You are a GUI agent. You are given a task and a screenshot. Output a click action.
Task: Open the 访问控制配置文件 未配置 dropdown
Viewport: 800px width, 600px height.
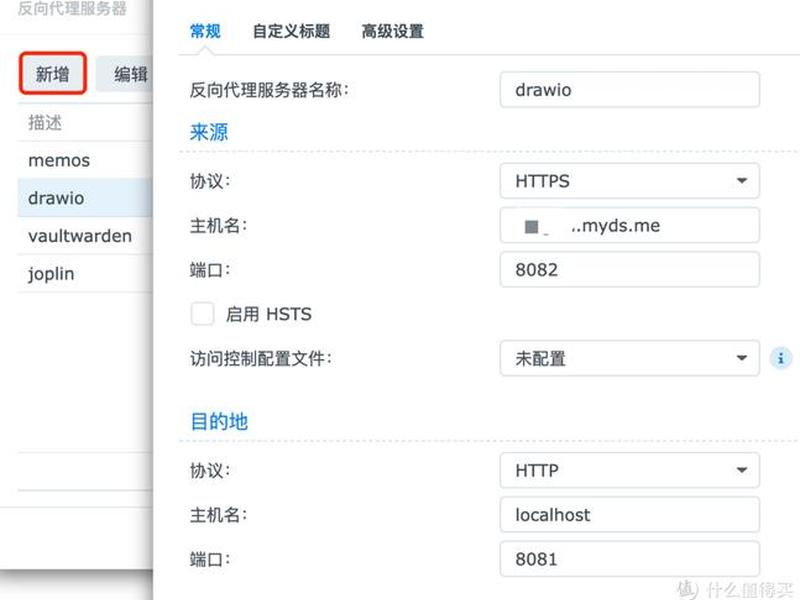(x=630, y=358)
